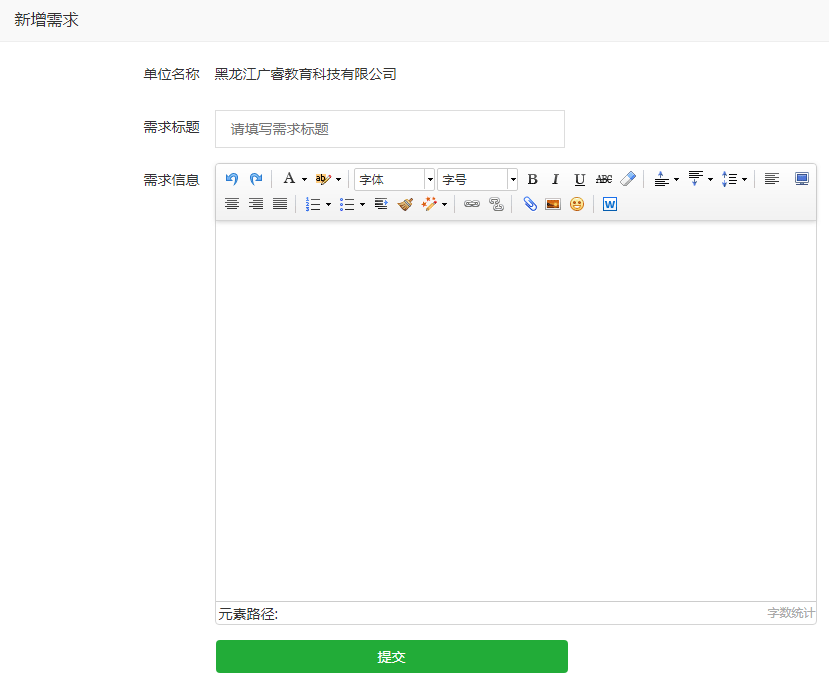Click the font color A button
The image size is (829, 678).
click(x=289, y=179)
